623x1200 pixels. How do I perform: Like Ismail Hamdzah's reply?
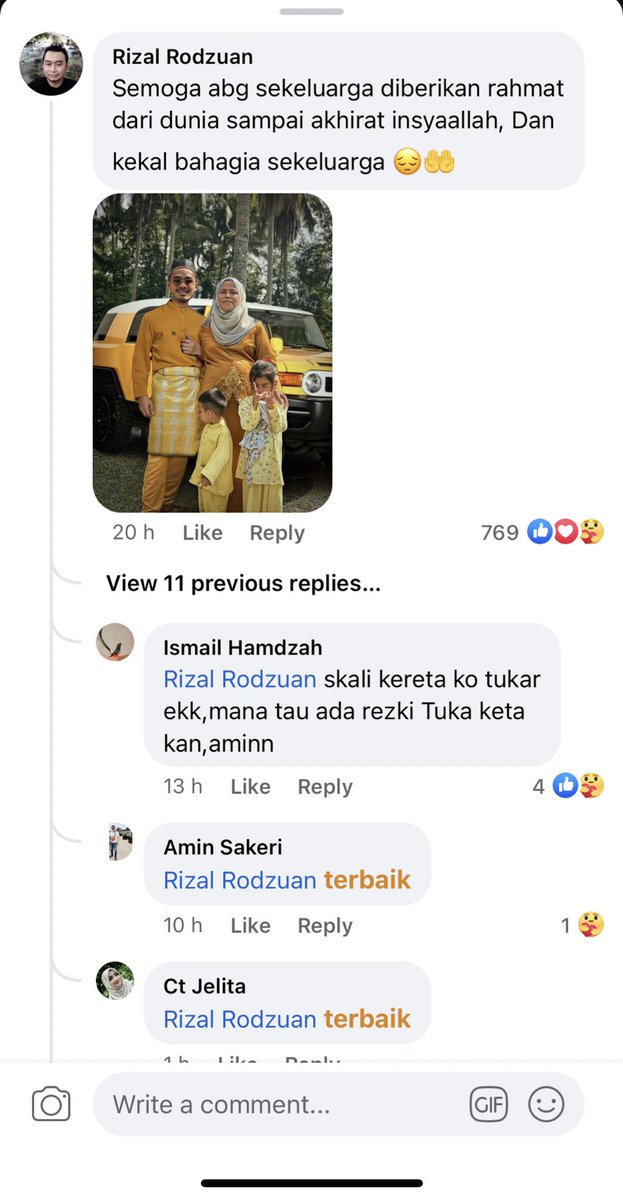(x=250, y=787)
